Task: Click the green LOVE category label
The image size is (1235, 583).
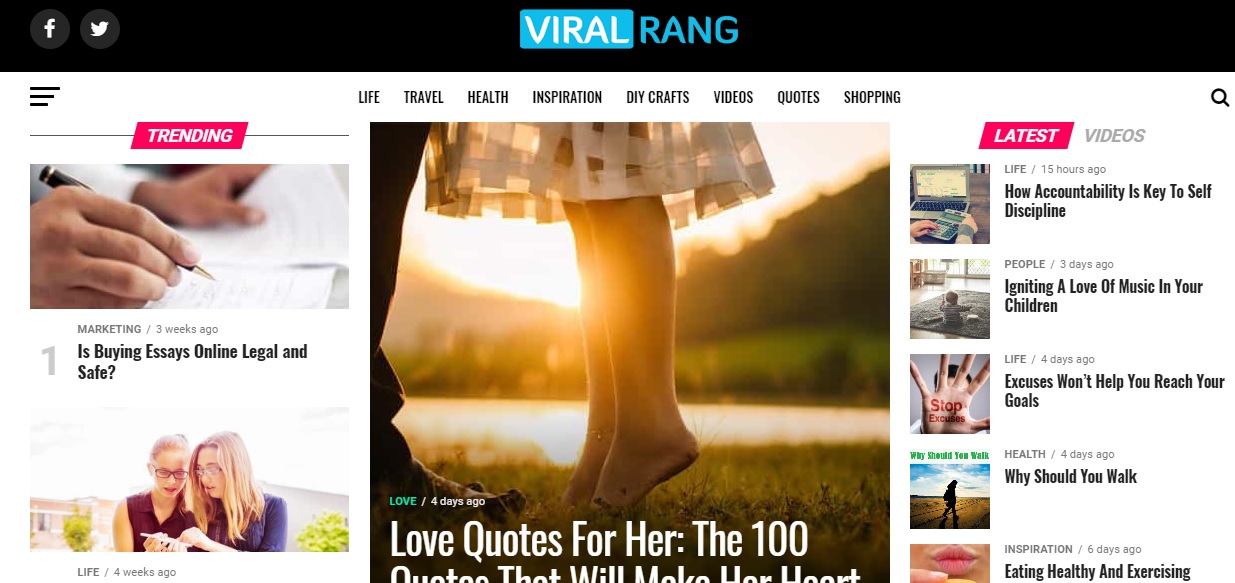Action: [403, 501]
